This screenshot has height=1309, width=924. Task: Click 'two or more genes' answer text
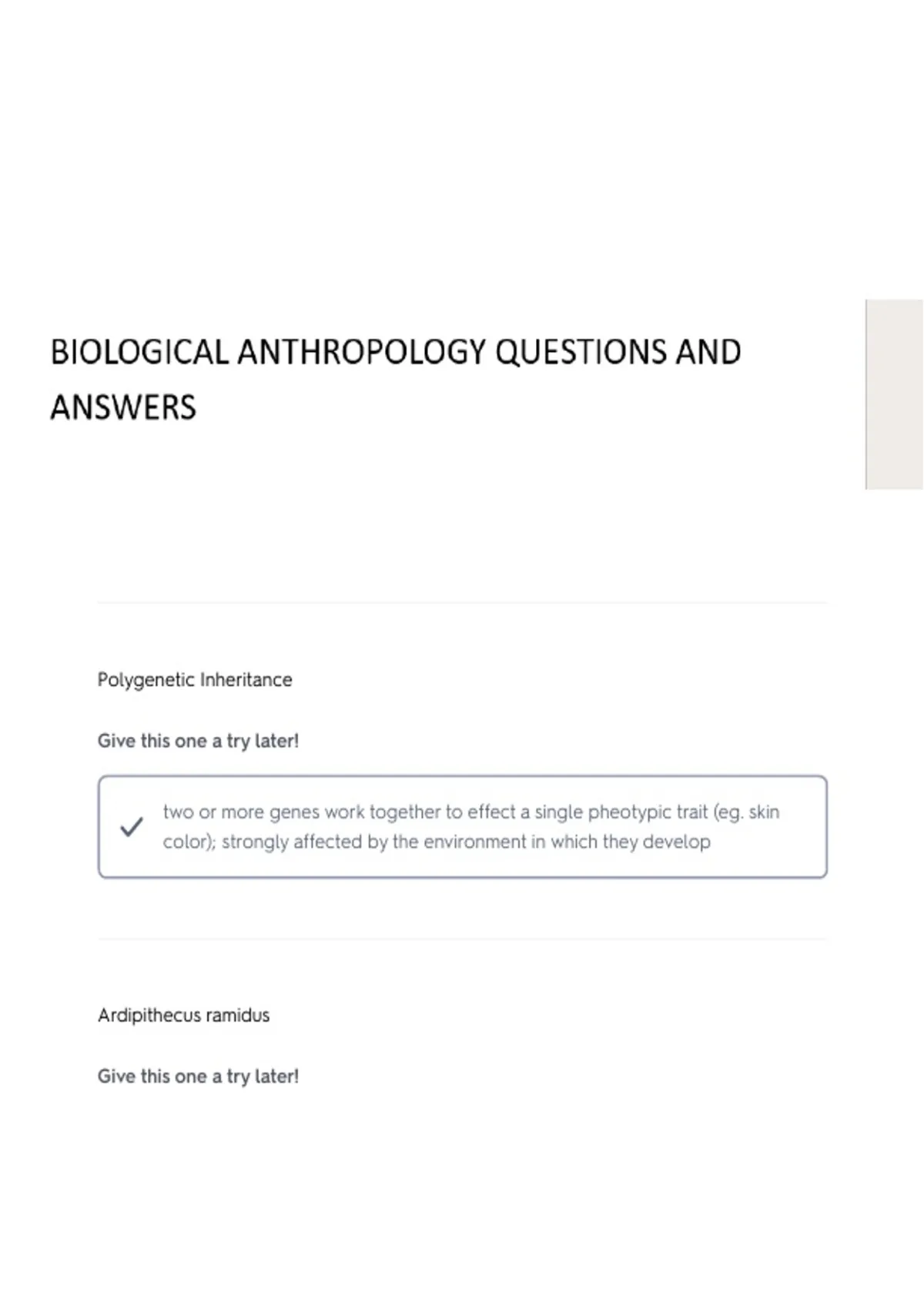(x=236, y=812)
